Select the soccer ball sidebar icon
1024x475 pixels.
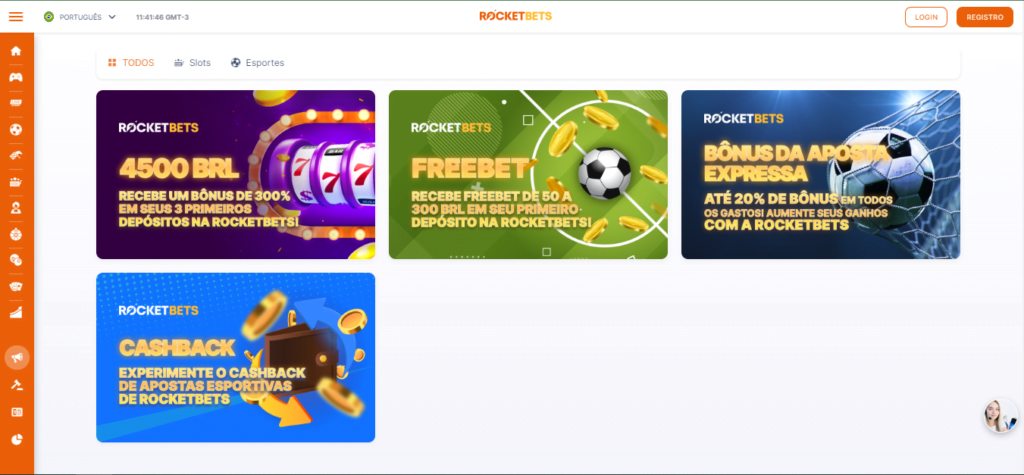pos(16,129)
